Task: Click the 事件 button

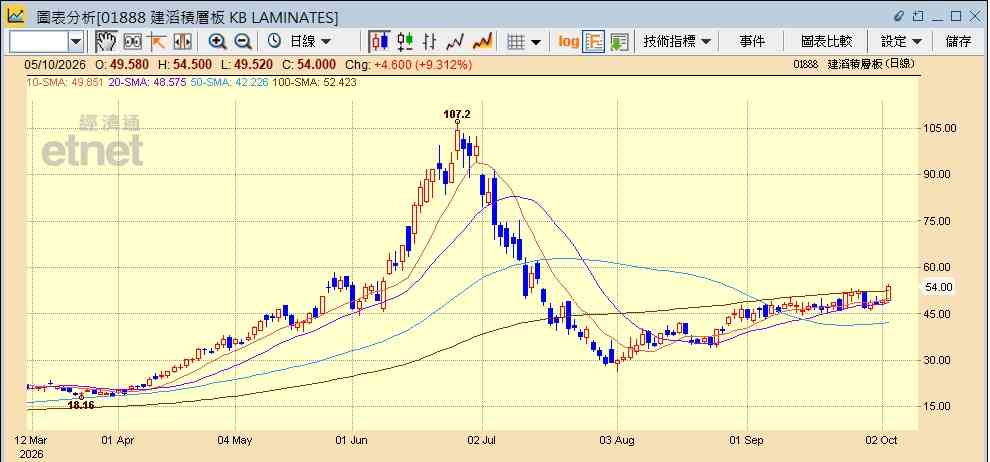Action: tap(752, 42)
